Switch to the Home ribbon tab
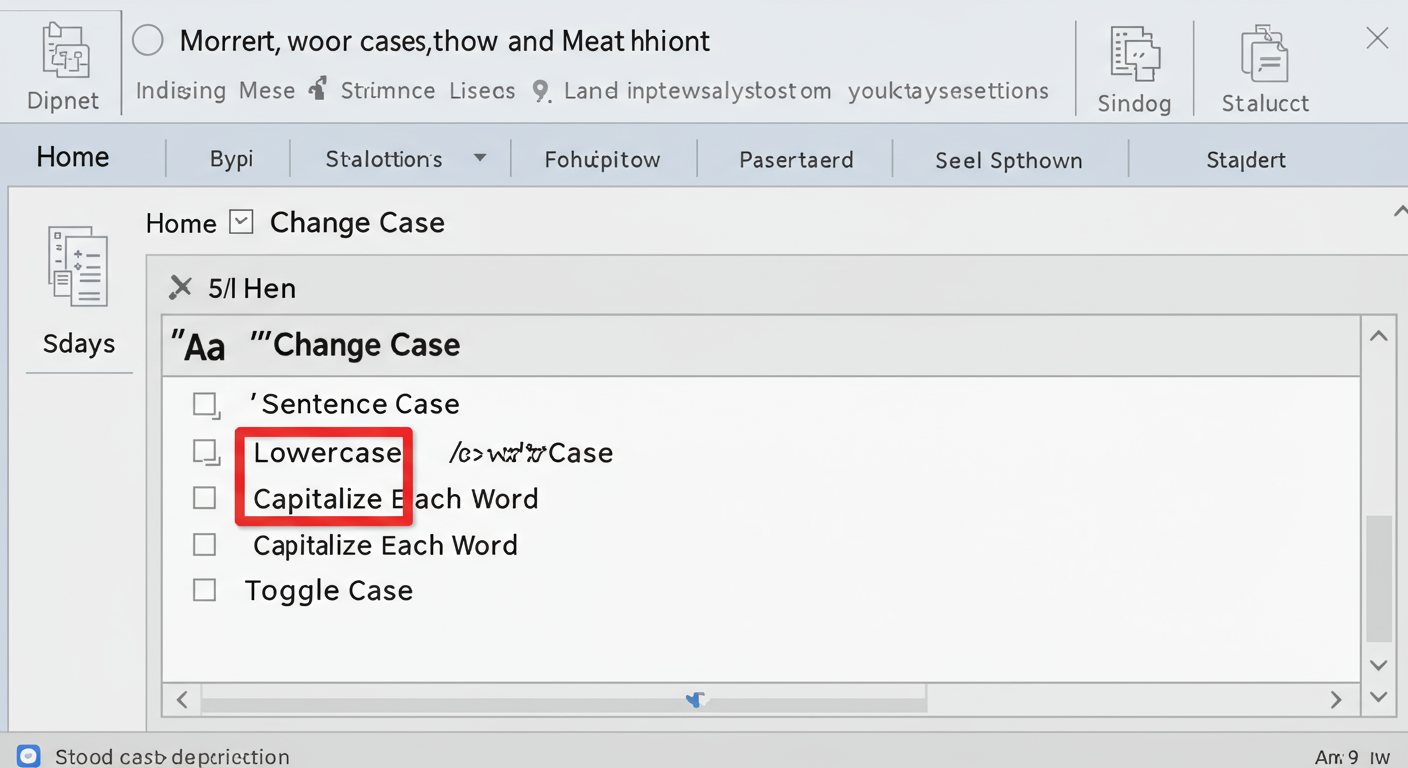The width and height of the screenshot is (1408, 768). click(71, 156)
